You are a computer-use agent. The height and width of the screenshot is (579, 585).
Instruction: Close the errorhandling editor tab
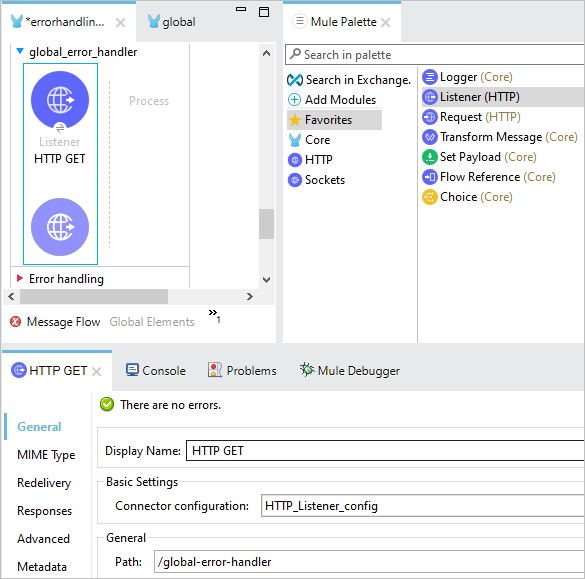120,23
